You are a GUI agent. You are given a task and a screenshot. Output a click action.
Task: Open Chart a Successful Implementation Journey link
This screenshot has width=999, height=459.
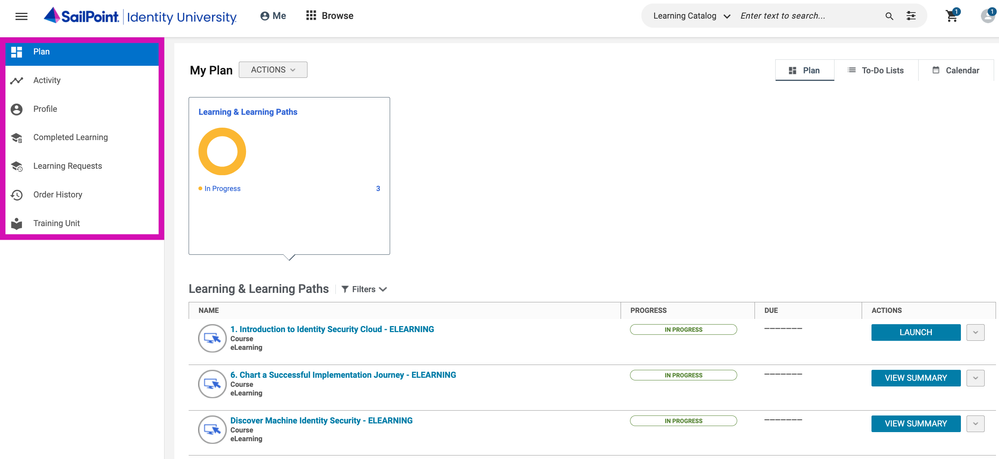(343, 375)
